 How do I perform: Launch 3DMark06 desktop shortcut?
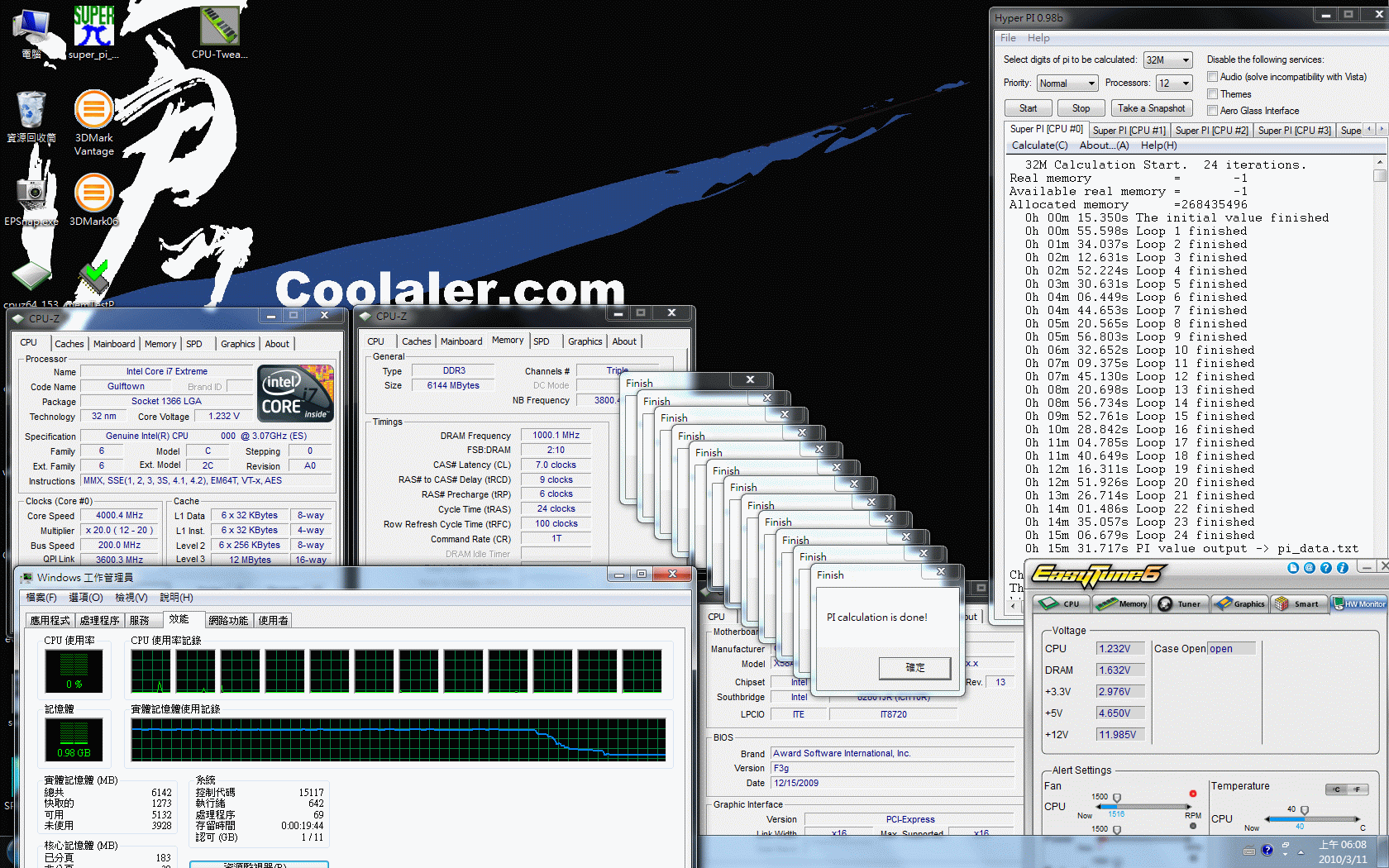click(93, 199)
